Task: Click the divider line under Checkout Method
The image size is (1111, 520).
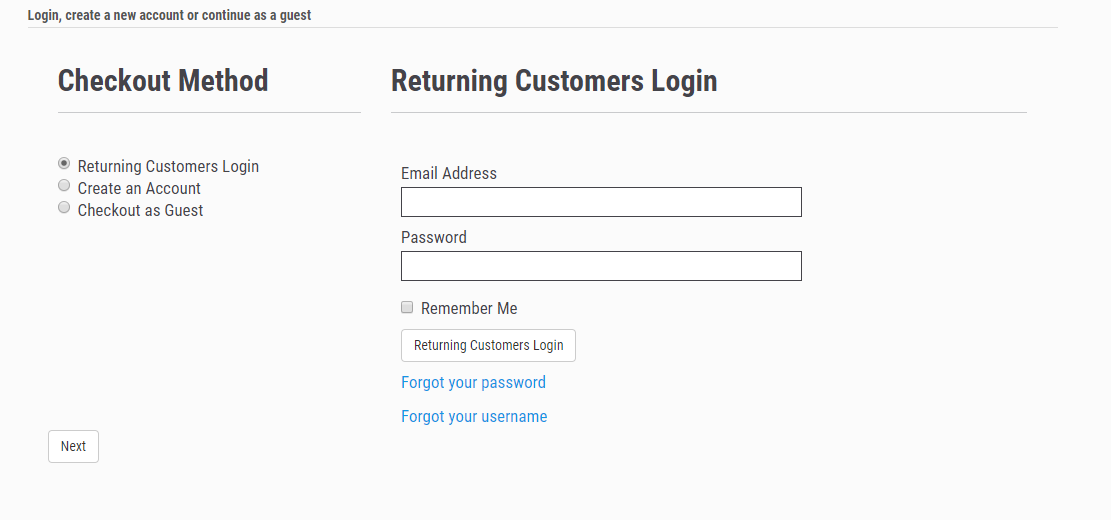Action: [x=209, y=113]
